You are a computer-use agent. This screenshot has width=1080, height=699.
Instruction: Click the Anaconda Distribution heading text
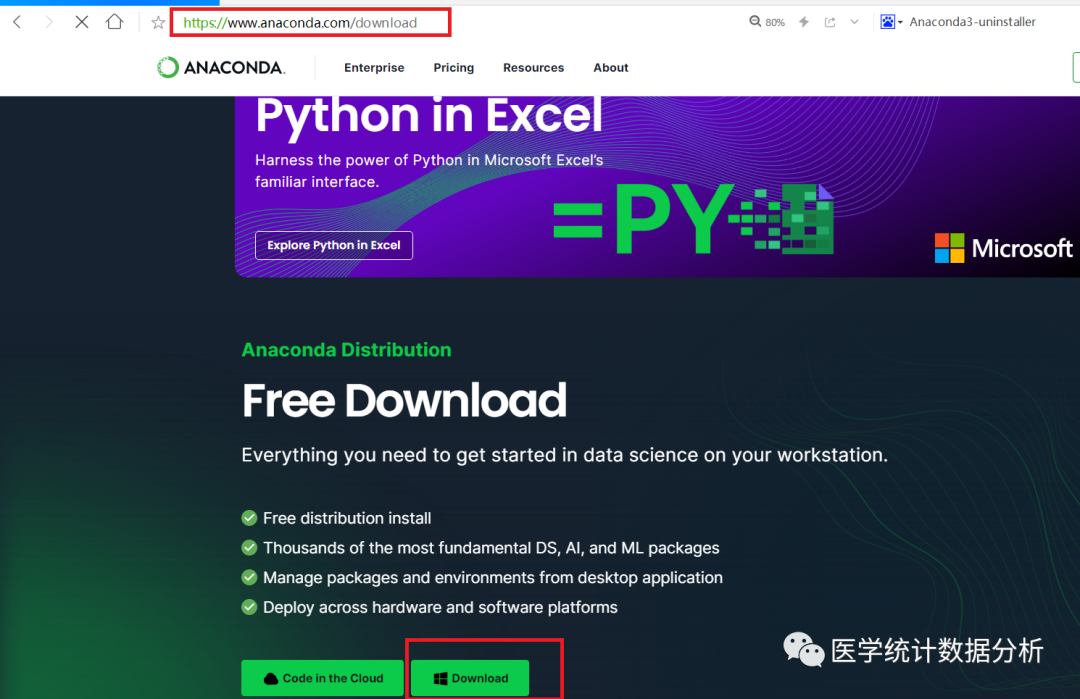point(346,350)
